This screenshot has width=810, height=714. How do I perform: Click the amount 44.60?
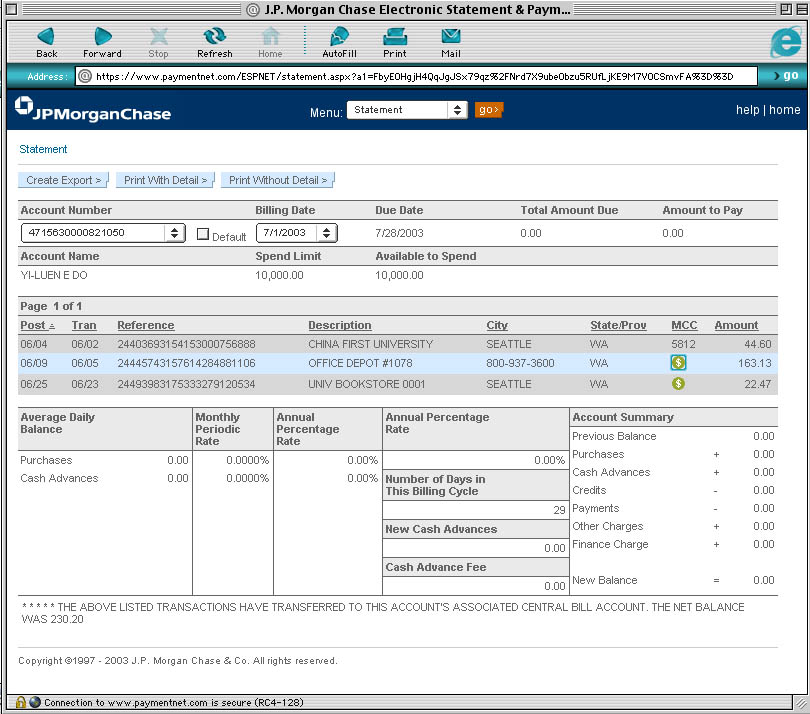pos(757,344)
